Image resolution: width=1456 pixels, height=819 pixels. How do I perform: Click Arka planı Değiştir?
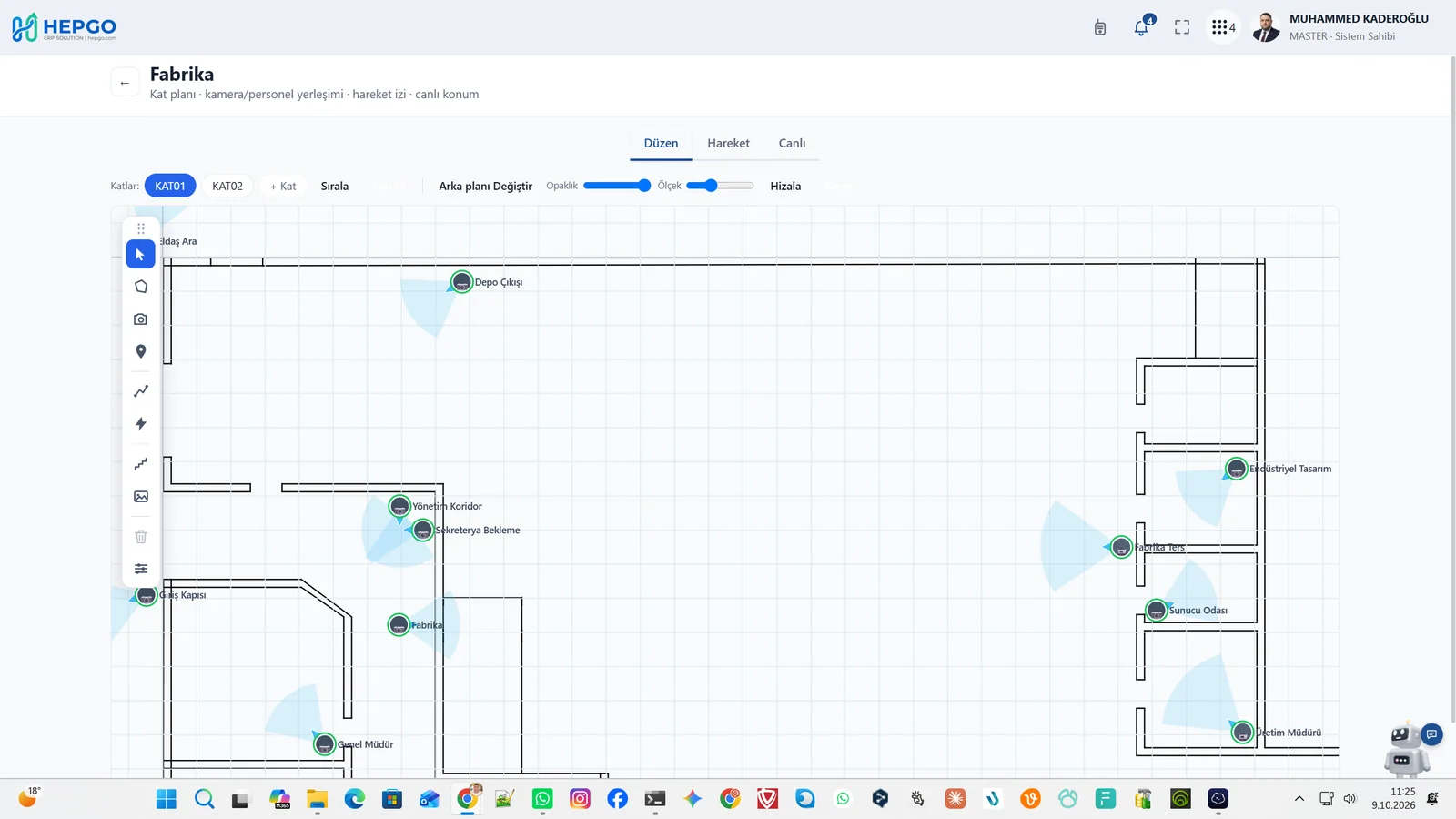[x=485, y=186]
